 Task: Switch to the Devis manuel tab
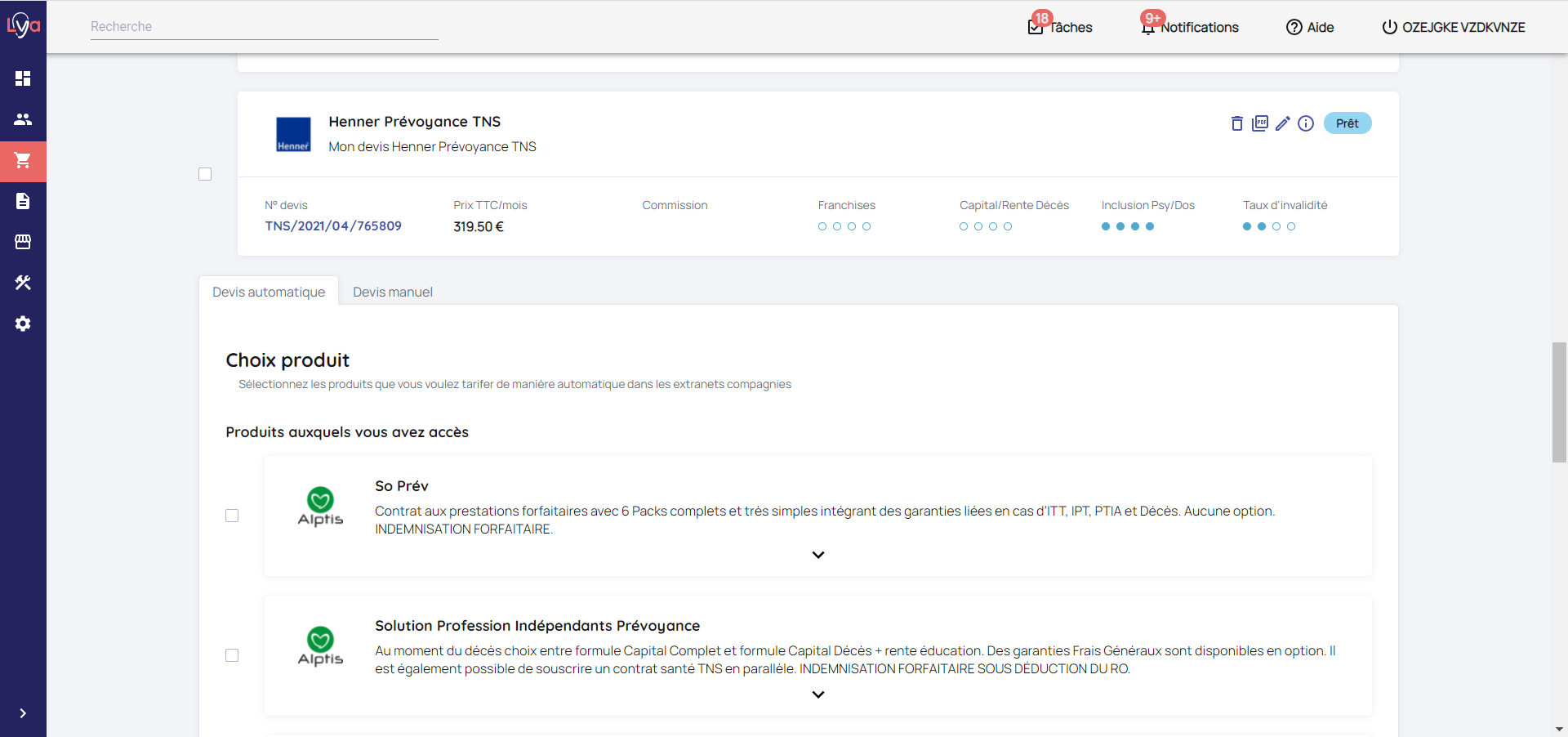pos(392,292)
